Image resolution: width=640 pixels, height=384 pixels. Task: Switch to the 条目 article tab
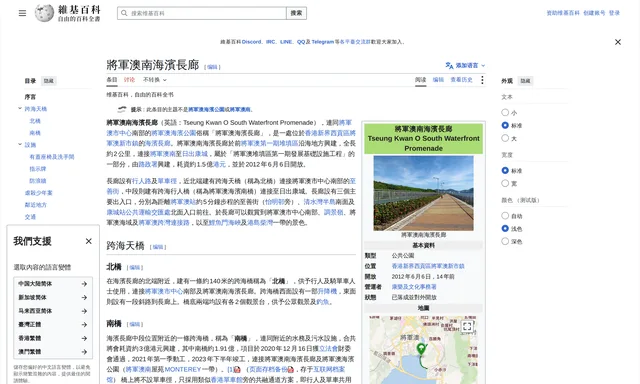(112, 80)
